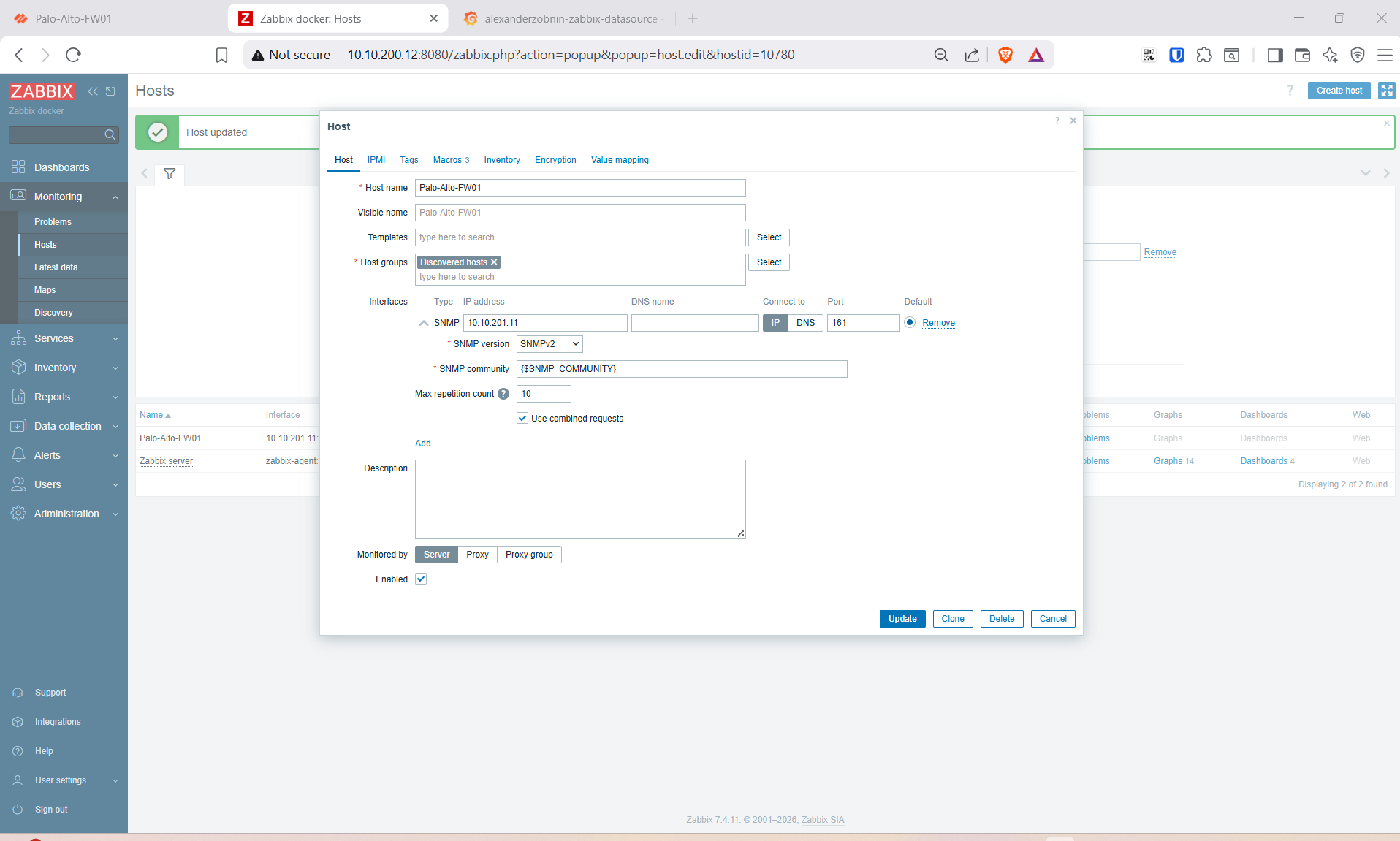Show help for Max repetition count
Viewport: 1400px width, 841px height.
[503, 394]
